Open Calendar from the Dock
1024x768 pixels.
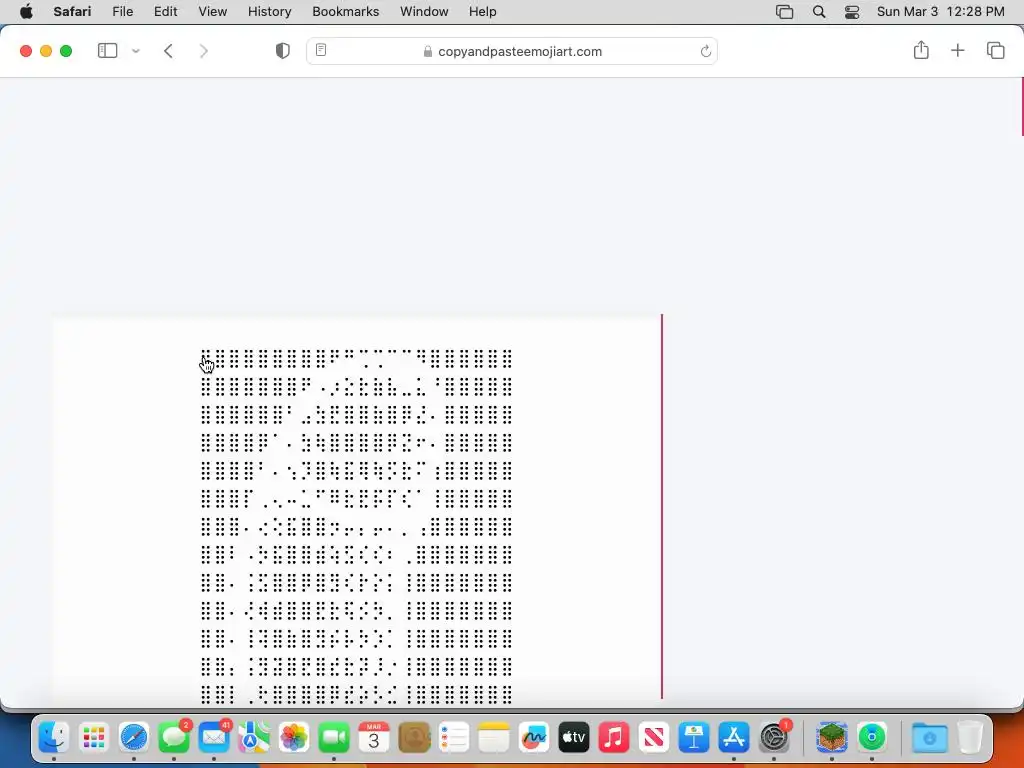374,737
